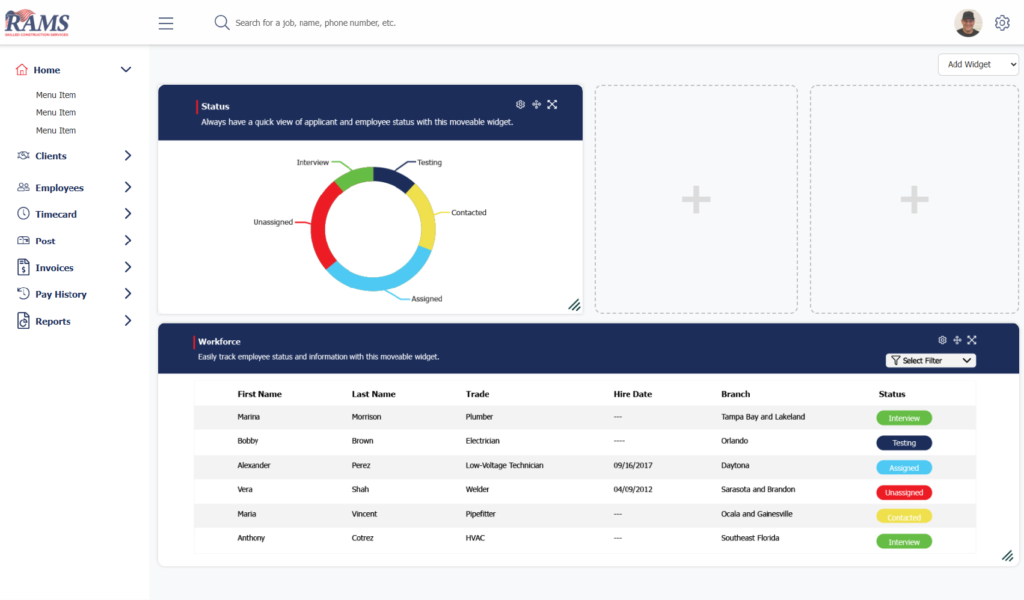Click the Workforce widget move icon
The height and width of the screenshot is (600, 1024).
(957, 340)
